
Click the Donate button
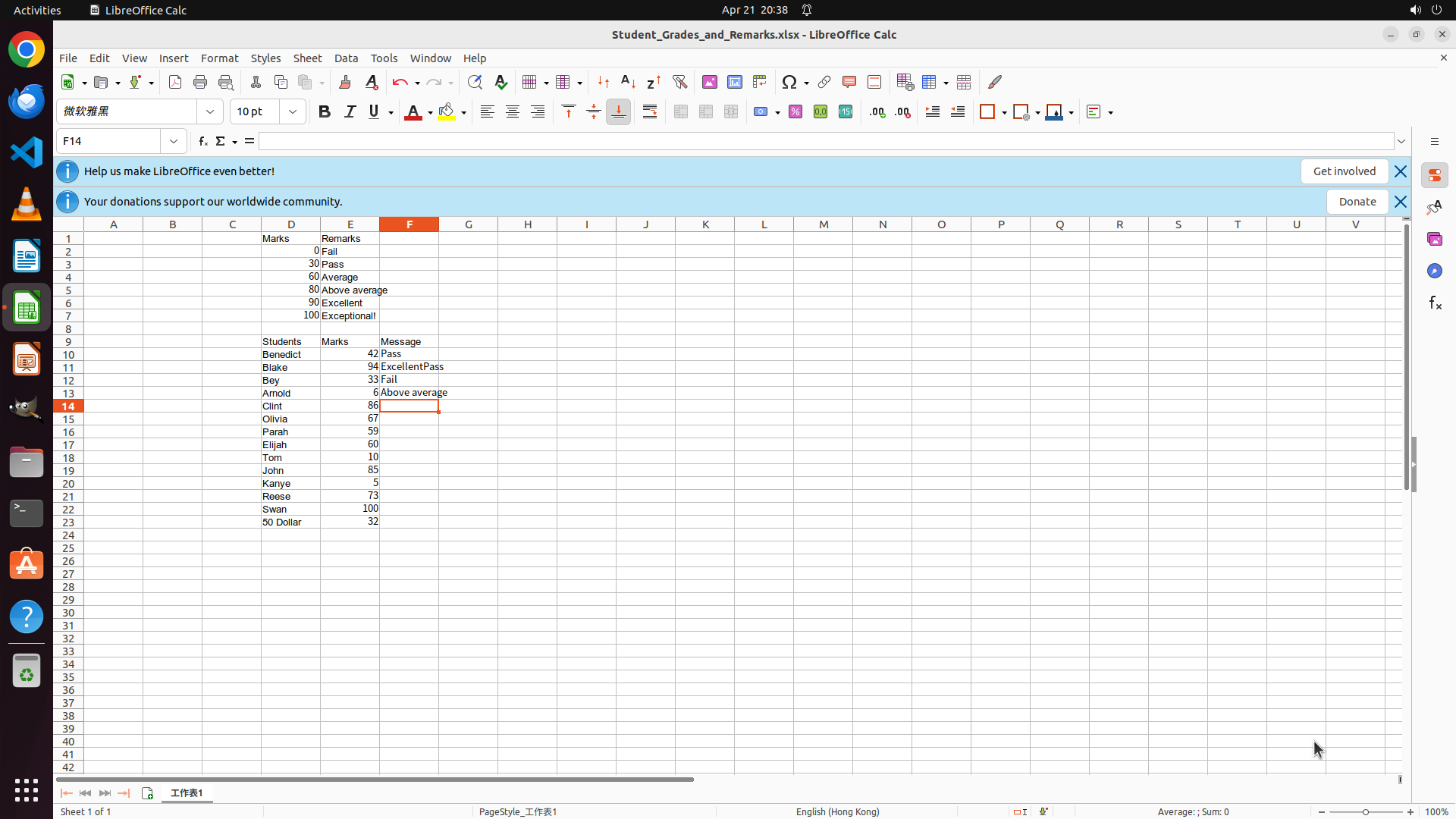pyautogui.click(x=1357, y=202)
